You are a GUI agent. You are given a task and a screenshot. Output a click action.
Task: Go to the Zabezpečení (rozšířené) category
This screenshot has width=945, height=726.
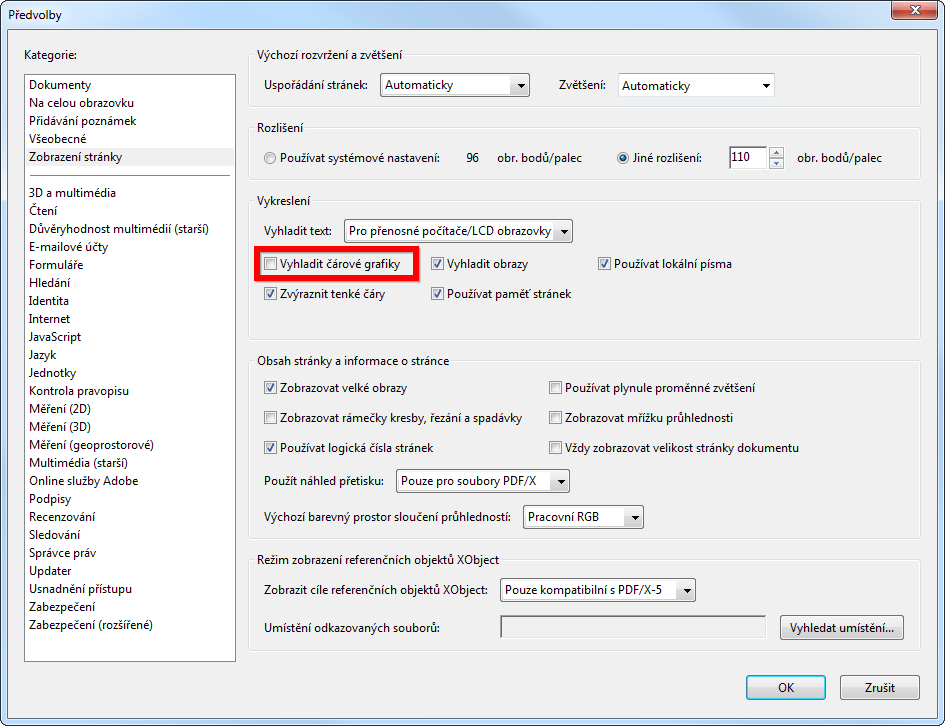click(x=91, y=625)
